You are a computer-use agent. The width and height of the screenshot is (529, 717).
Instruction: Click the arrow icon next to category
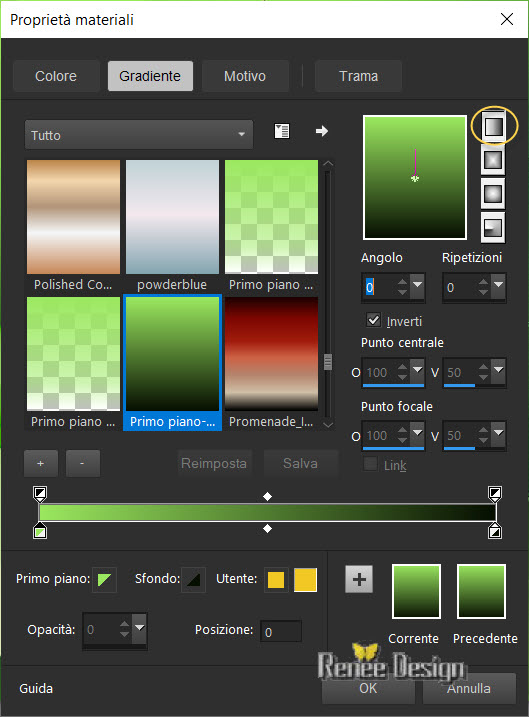tap(322, 131)
